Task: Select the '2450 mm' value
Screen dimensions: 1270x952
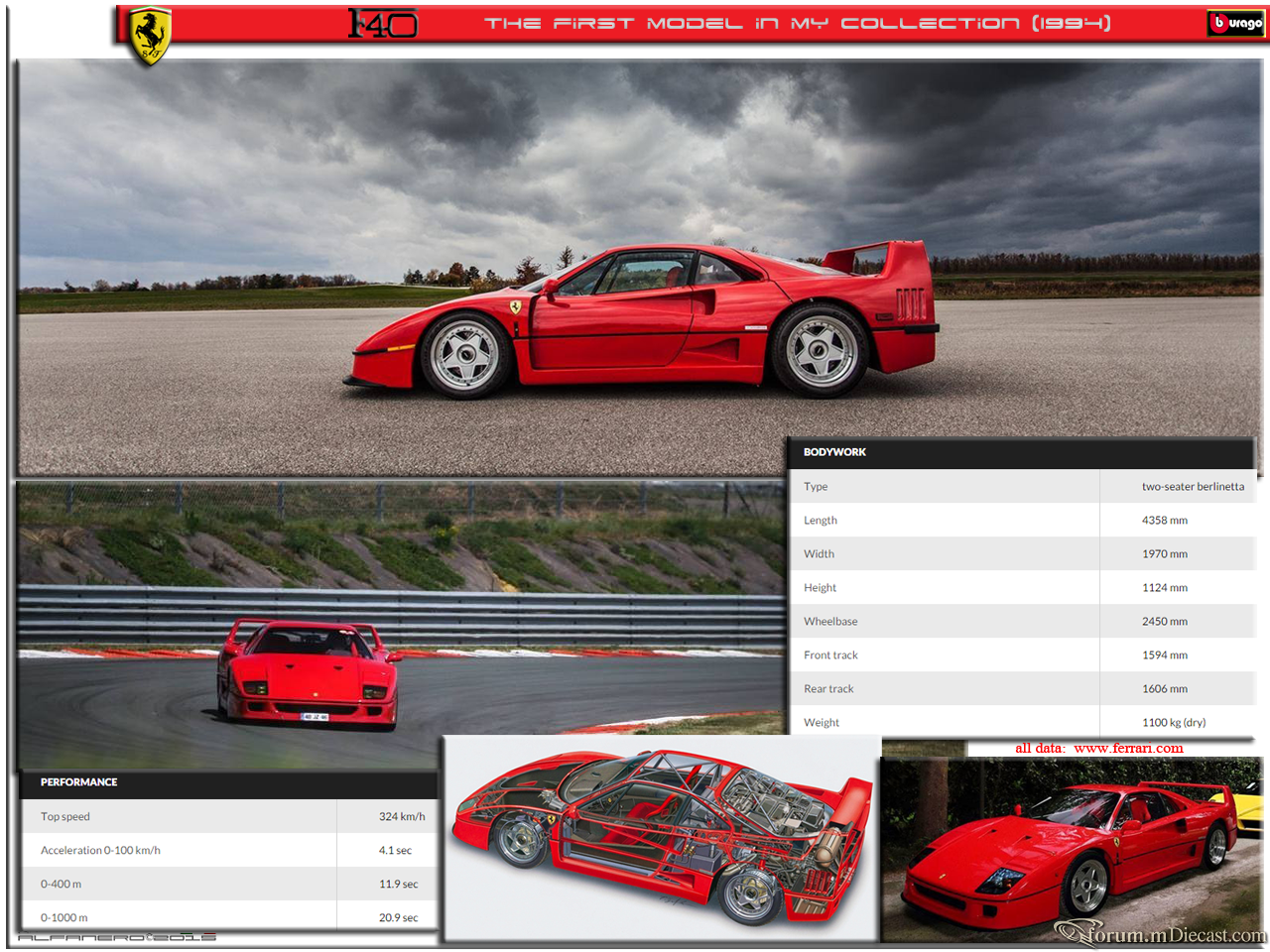Action: (x=1165, y=622)
